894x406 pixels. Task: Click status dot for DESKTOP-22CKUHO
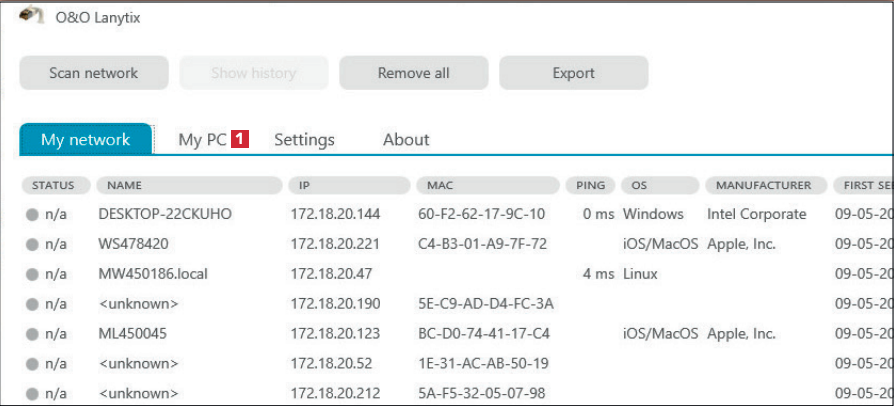32,214
